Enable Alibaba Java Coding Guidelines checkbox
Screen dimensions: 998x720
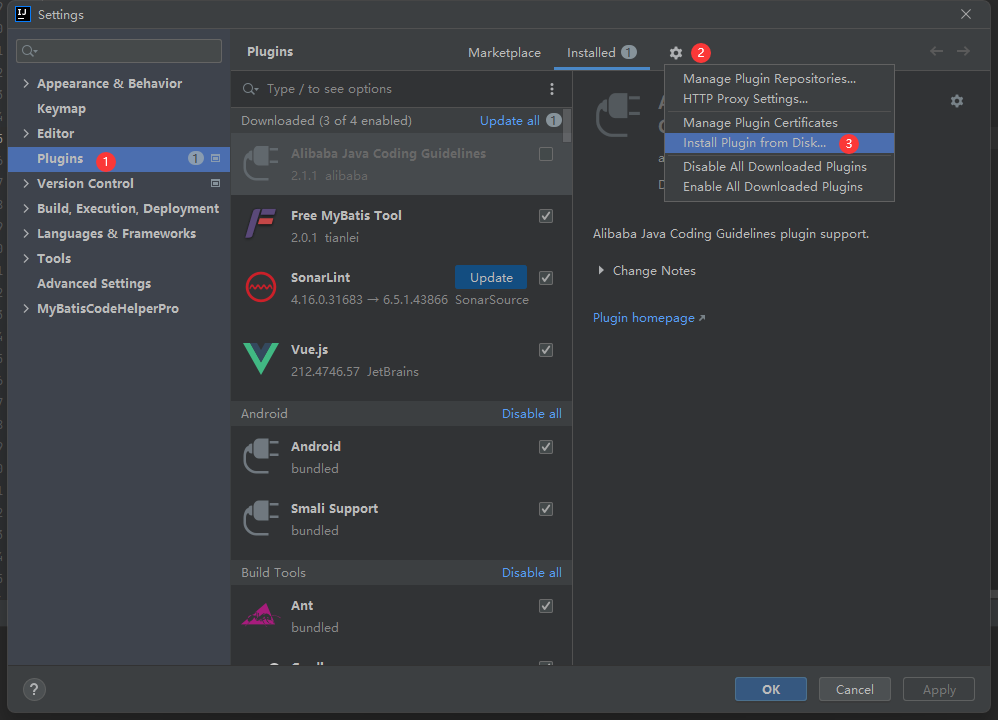click(x=545, y=154)
